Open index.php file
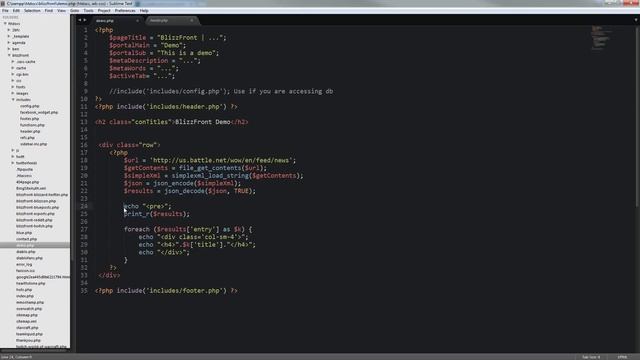The width and height of the screenshot is (640, 360). [25, 296]
